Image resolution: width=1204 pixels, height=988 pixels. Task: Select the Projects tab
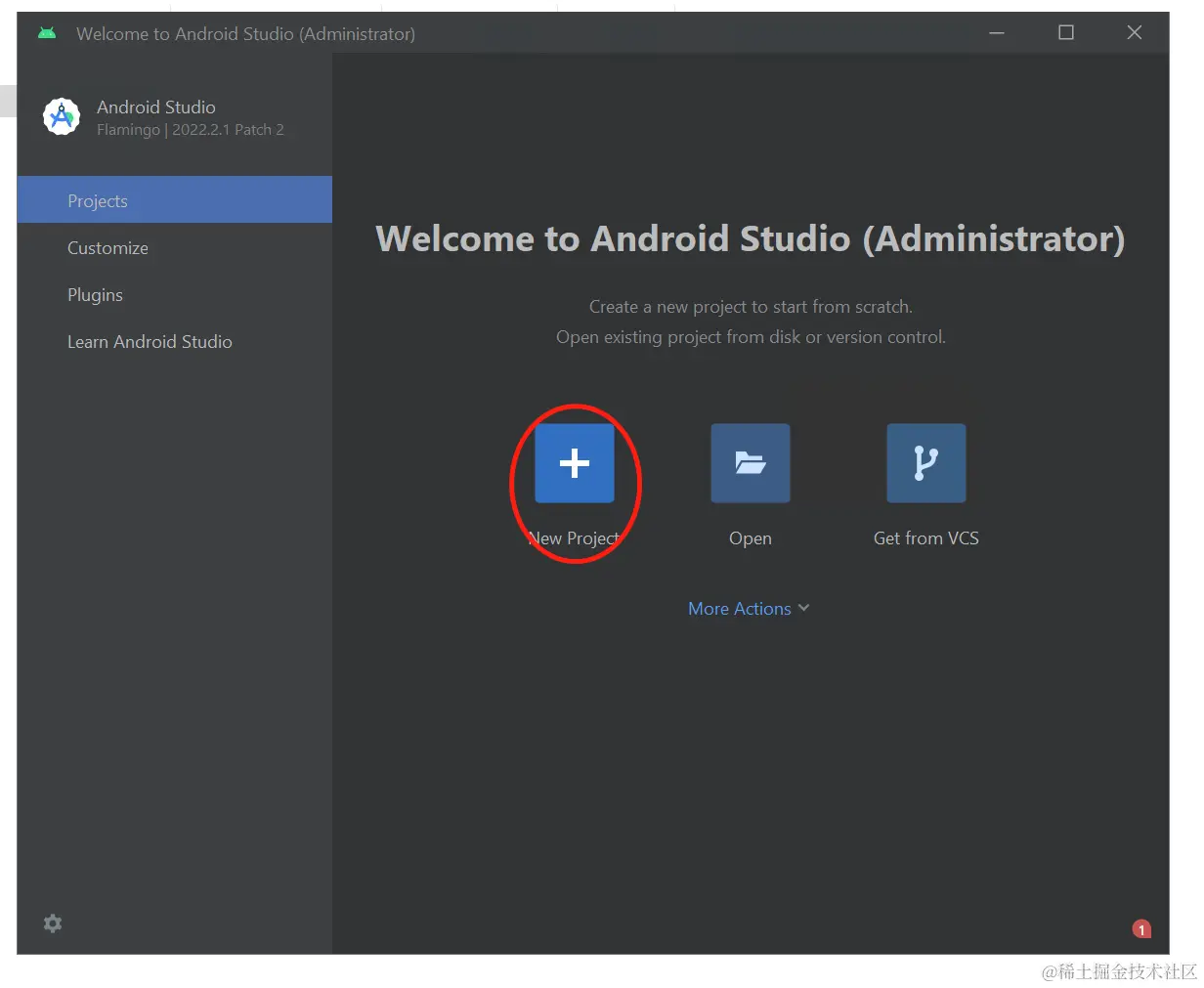(x=175, y=200)
